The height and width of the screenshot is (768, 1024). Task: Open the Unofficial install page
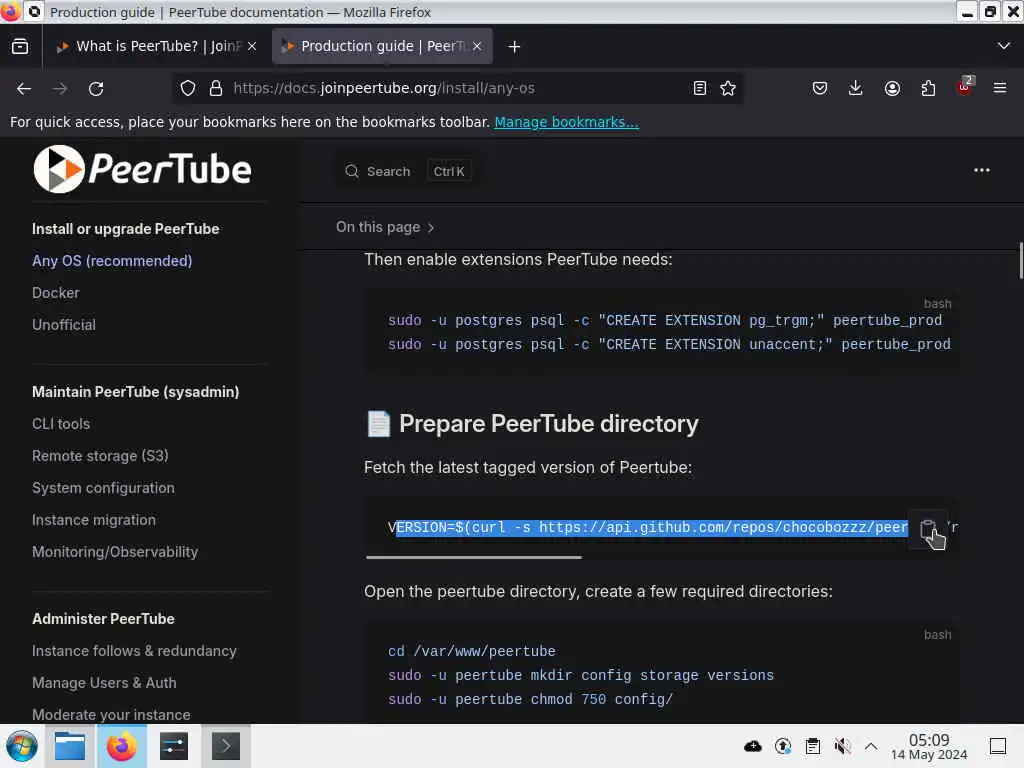click(64, 325)
